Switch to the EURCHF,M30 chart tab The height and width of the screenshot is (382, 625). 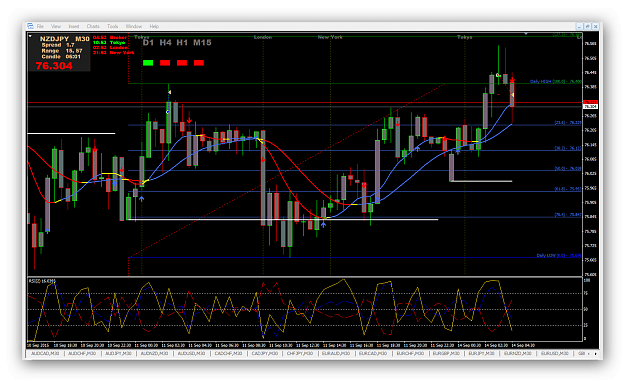(x=410, y=353)
